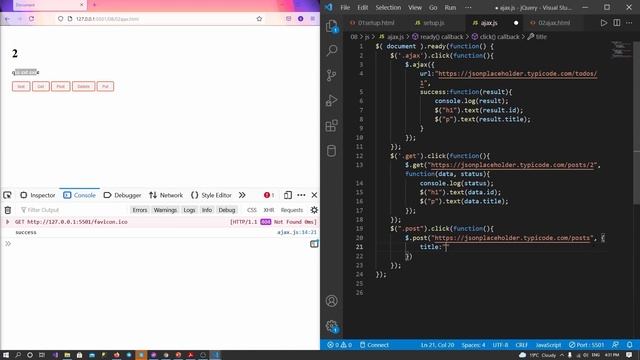The height and width of the screenshot is (360, 640).
Task: Click the Post button on the web page
Action: 60,87
